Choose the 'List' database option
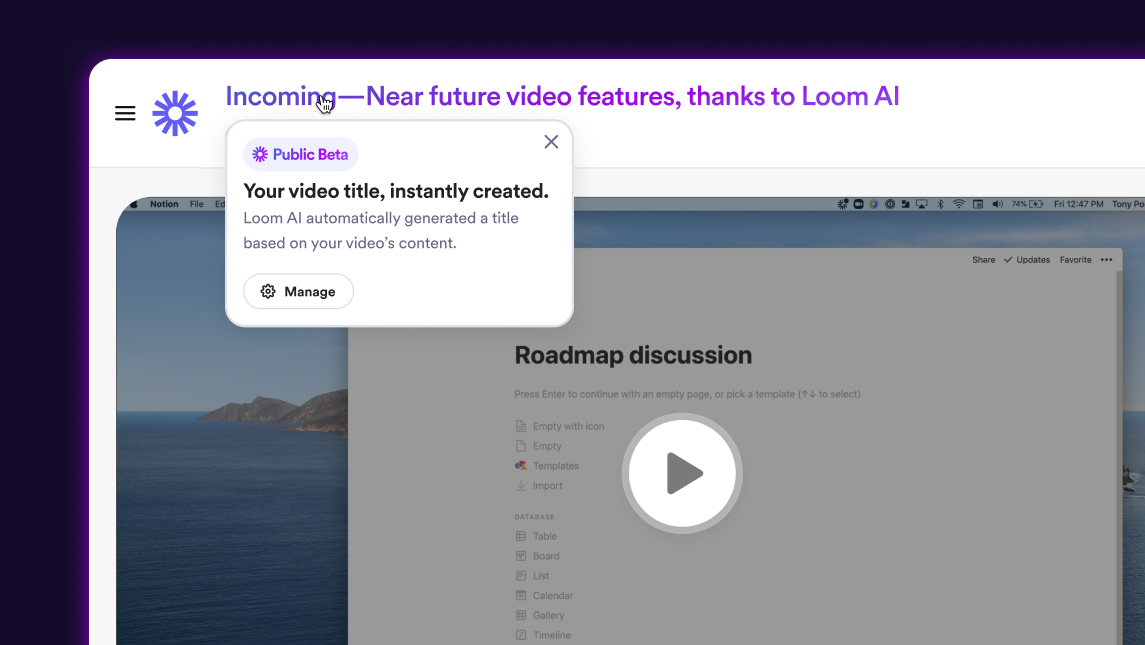 tap(532, 576)
